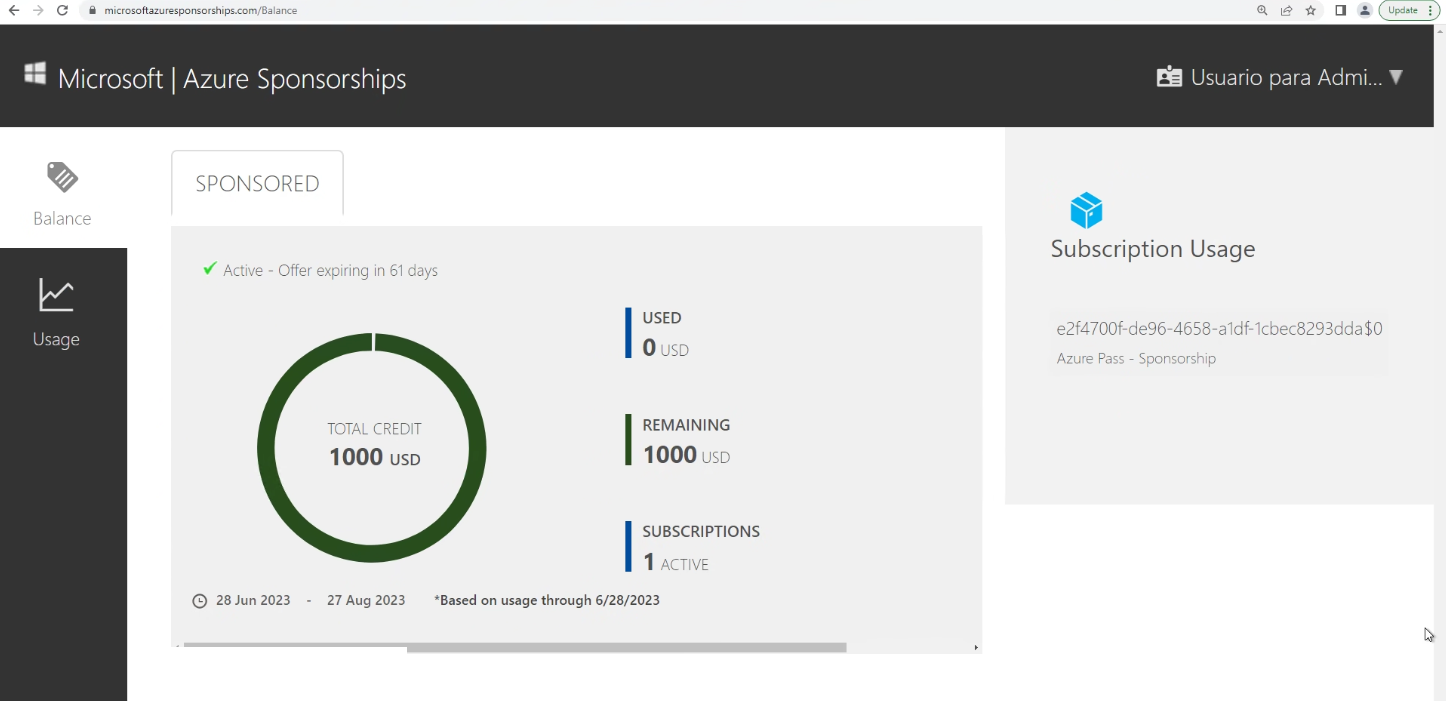Open the bookmark star in the browser toolbar
Screen dimensions: 1446x701
tap(1311, 11)
